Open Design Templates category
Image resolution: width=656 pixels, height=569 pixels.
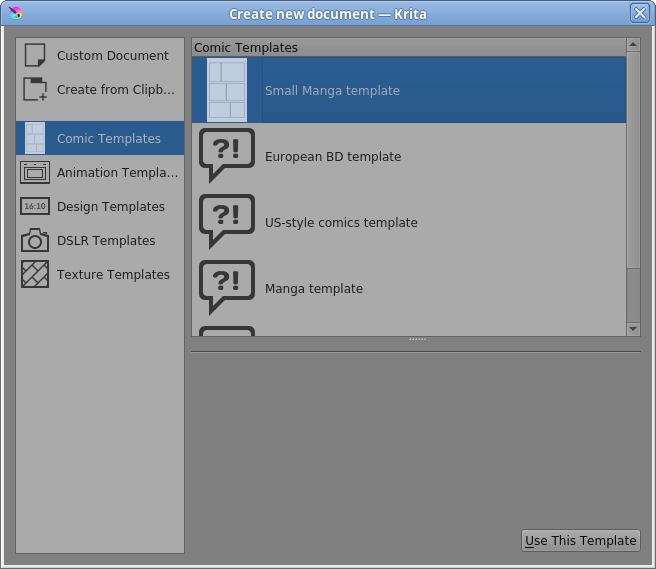(x=100, y=206)
